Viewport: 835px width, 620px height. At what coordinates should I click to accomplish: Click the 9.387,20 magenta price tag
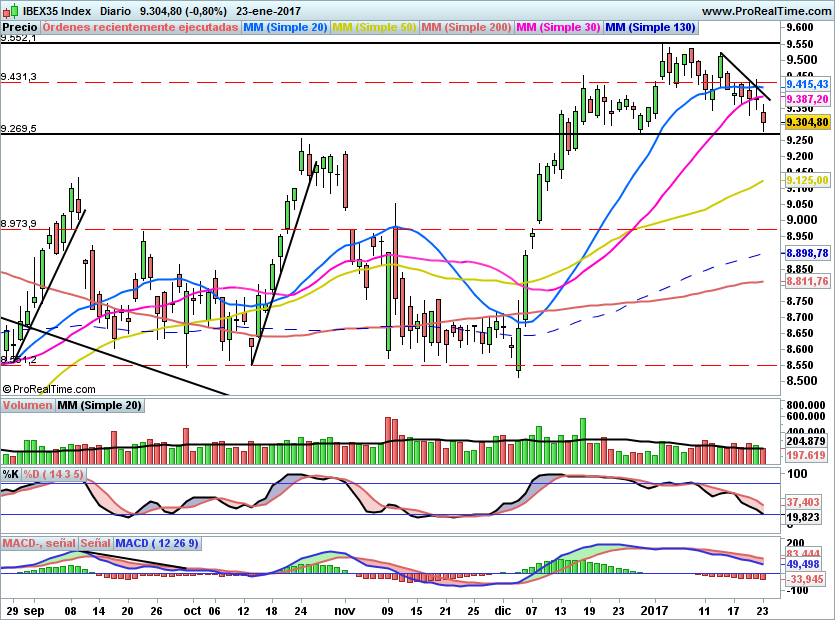[x=807, y=99]
